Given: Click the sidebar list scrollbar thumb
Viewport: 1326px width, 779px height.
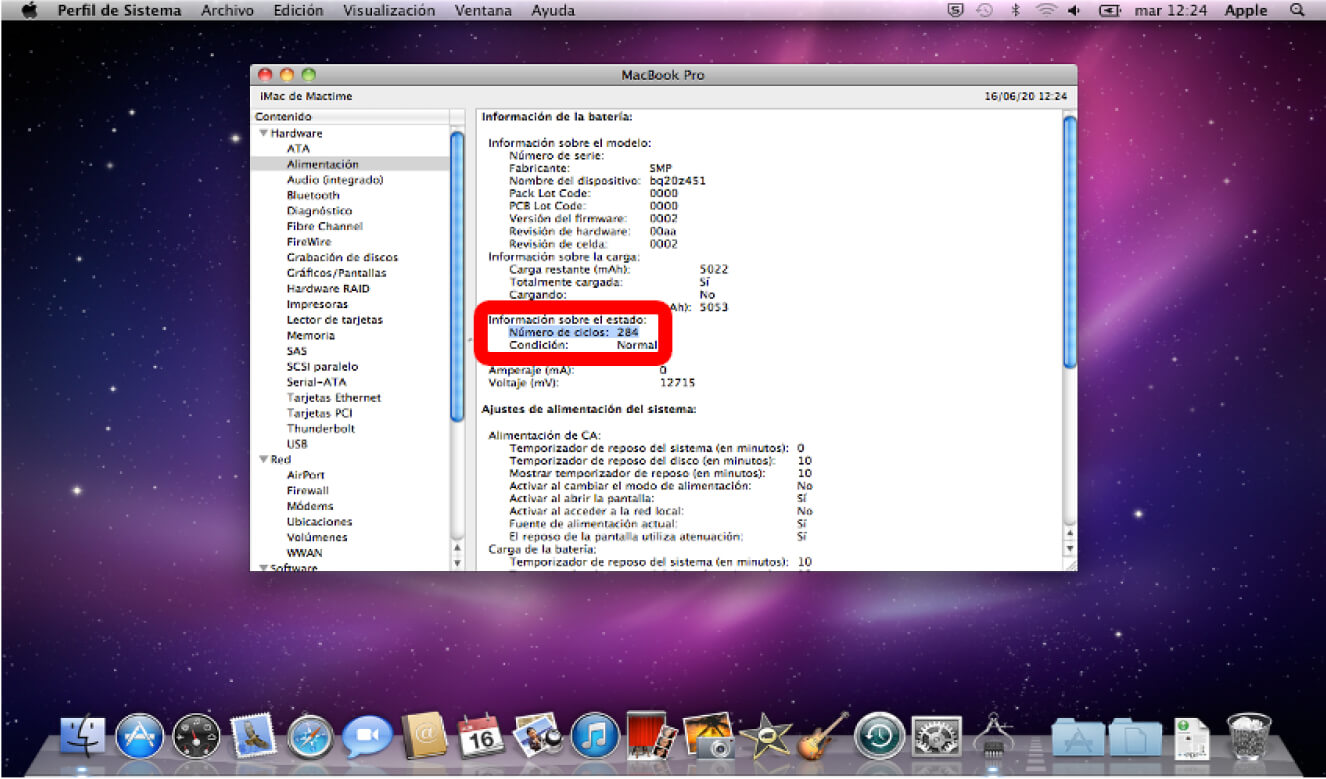Looking at the screenshot, I should pyautogui.click(x=457, y=277).
